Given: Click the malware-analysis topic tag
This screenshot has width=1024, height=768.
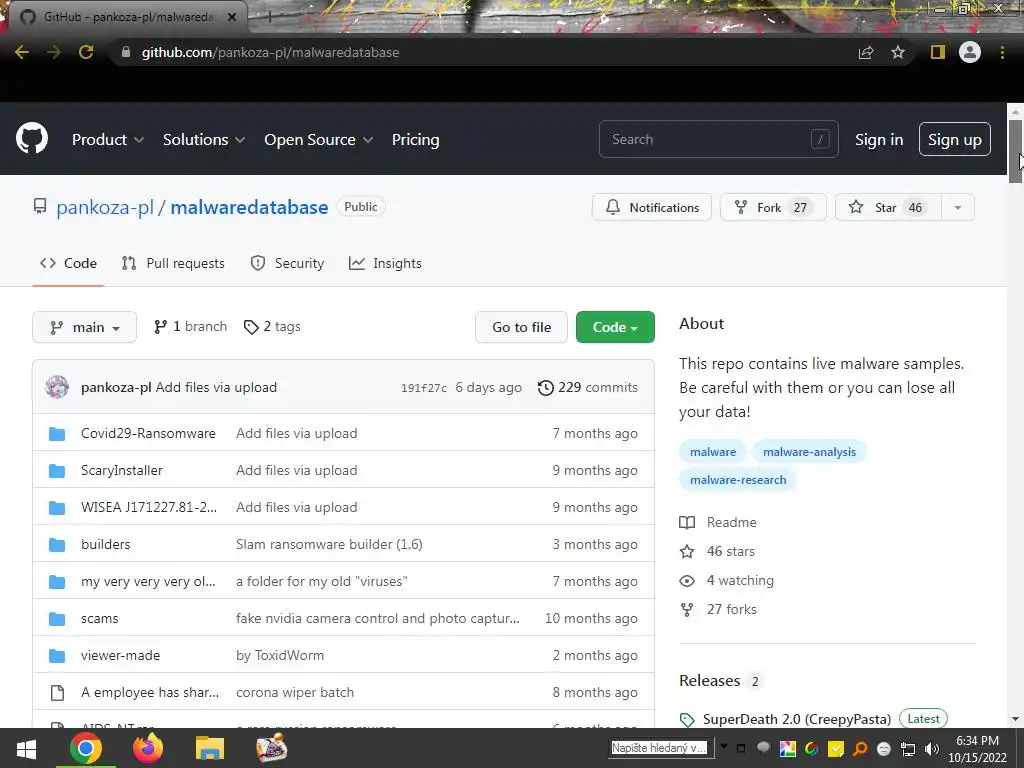Looking at the screenshot, I should pyautogui.click(x=809, y=452).
